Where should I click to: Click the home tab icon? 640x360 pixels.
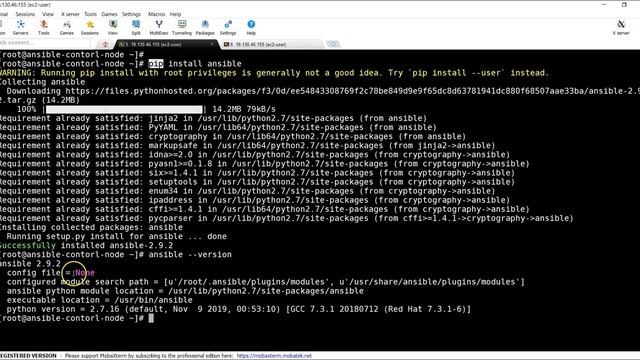click(105, 44)
